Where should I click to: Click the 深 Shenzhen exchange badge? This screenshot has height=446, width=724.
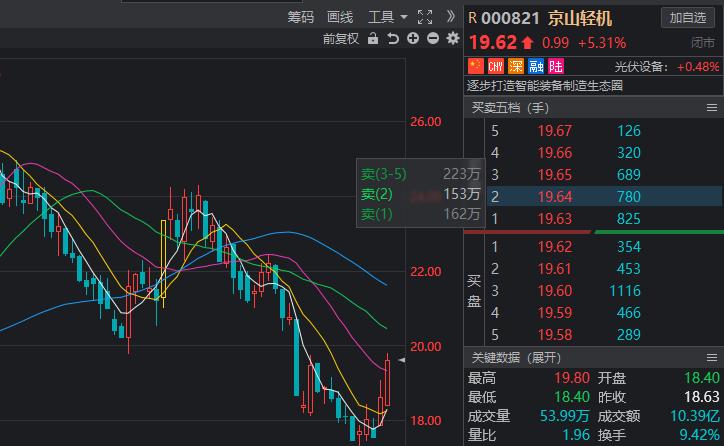point(515,66)
